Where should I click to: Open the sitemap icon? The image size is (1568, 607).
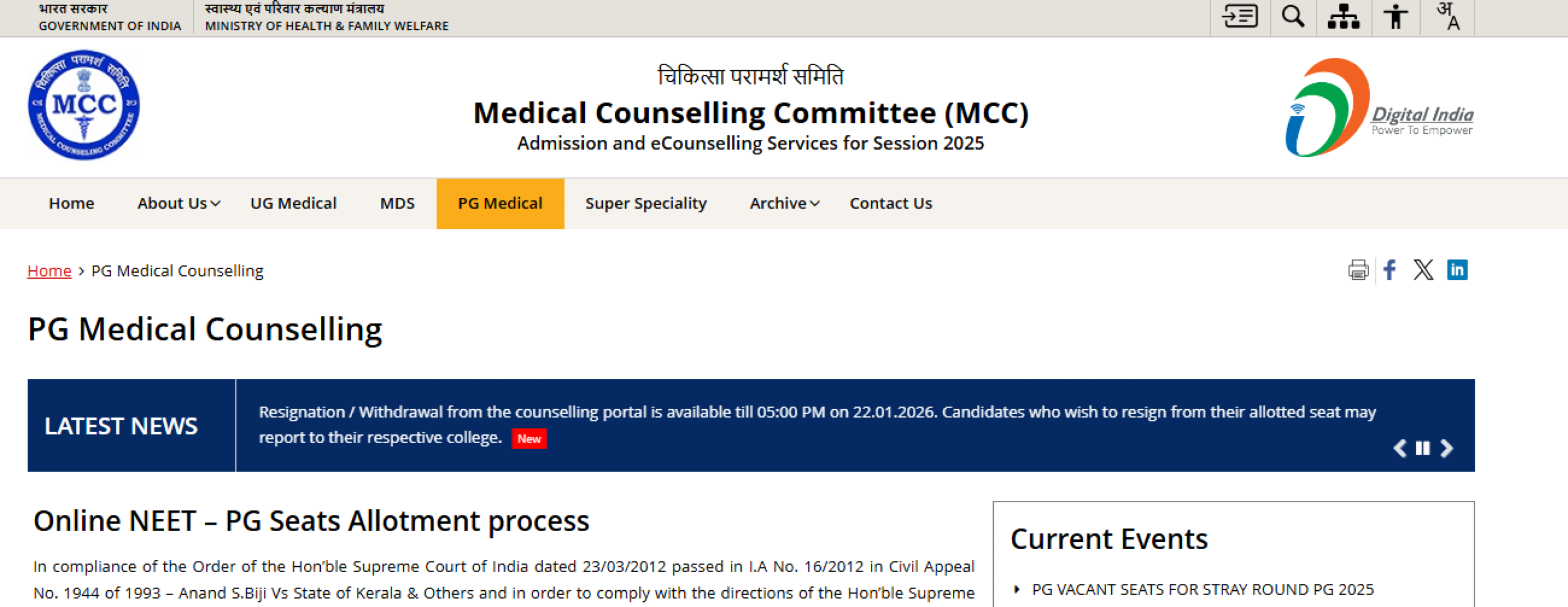[1343, 17]
